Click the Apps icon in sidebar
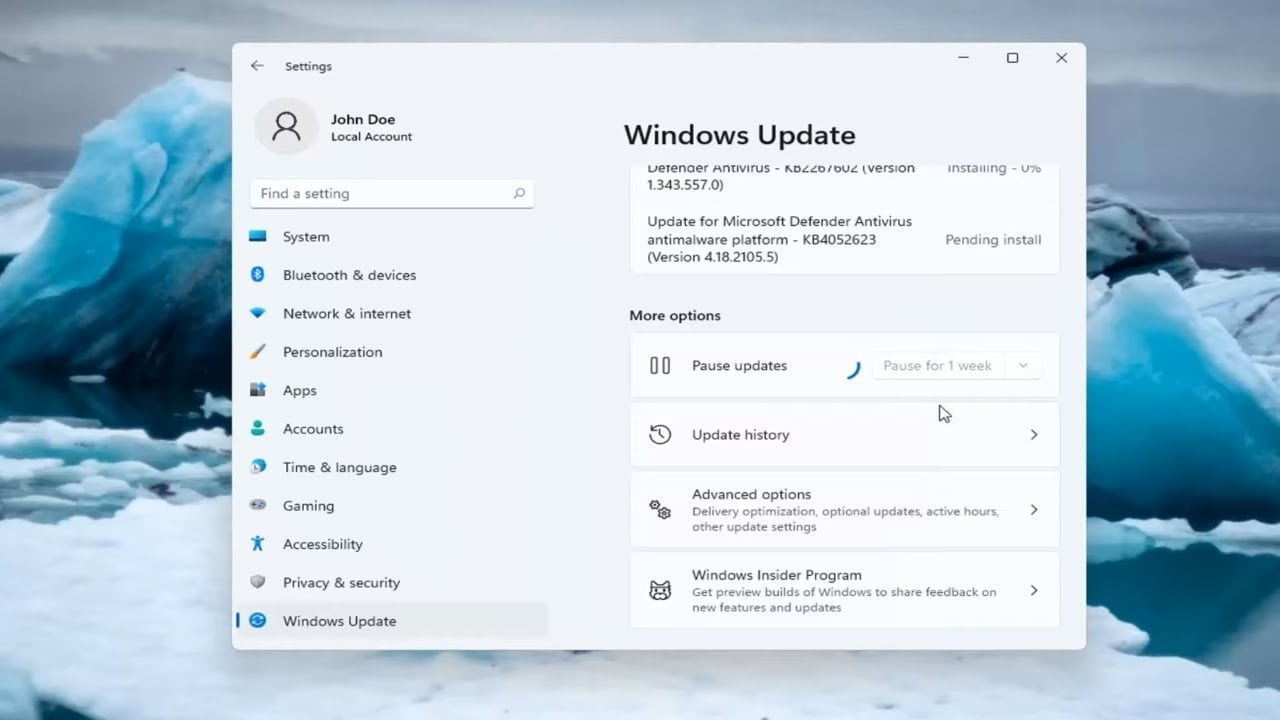1280x720 pixels. [x=258, y=390]
